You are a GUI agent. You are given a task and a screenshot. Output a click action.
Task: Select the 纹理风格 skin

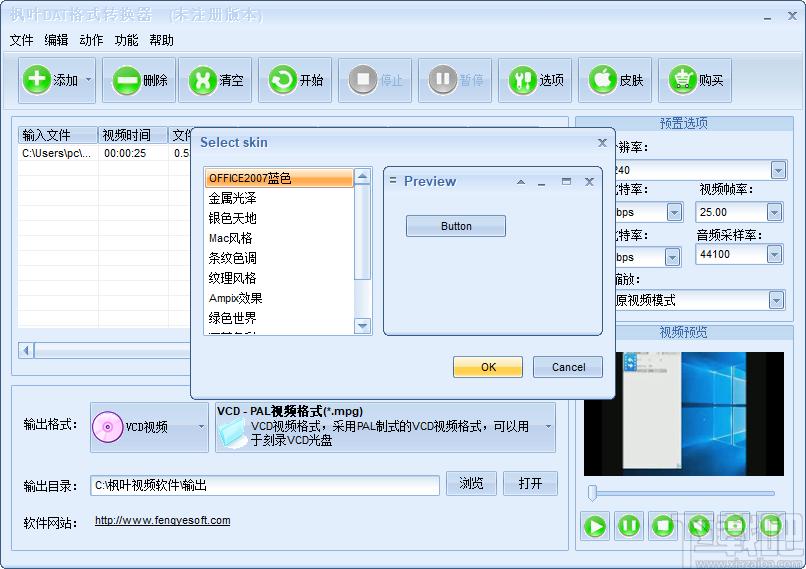(279, 278)
